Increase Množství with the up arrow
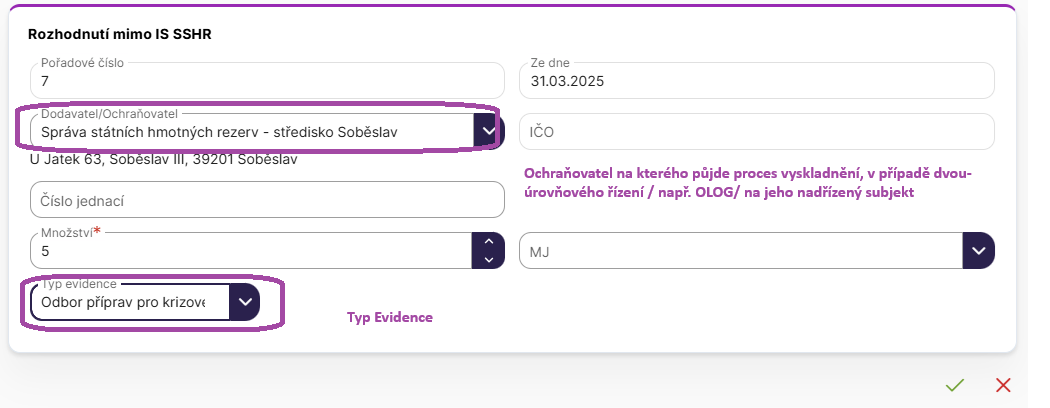The image size is (1050, 408). click(487, 242)
